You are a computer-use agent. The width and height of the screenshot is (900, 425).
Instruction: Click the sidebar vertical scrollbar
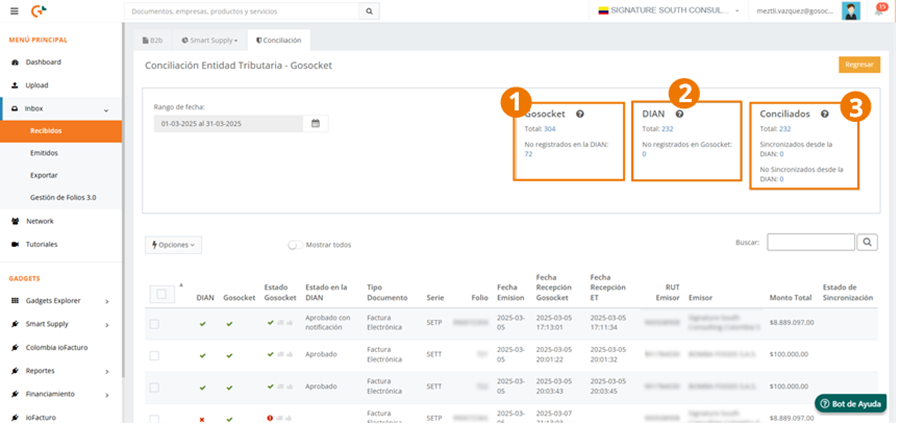pyautogui.click(x=123, y=201)
